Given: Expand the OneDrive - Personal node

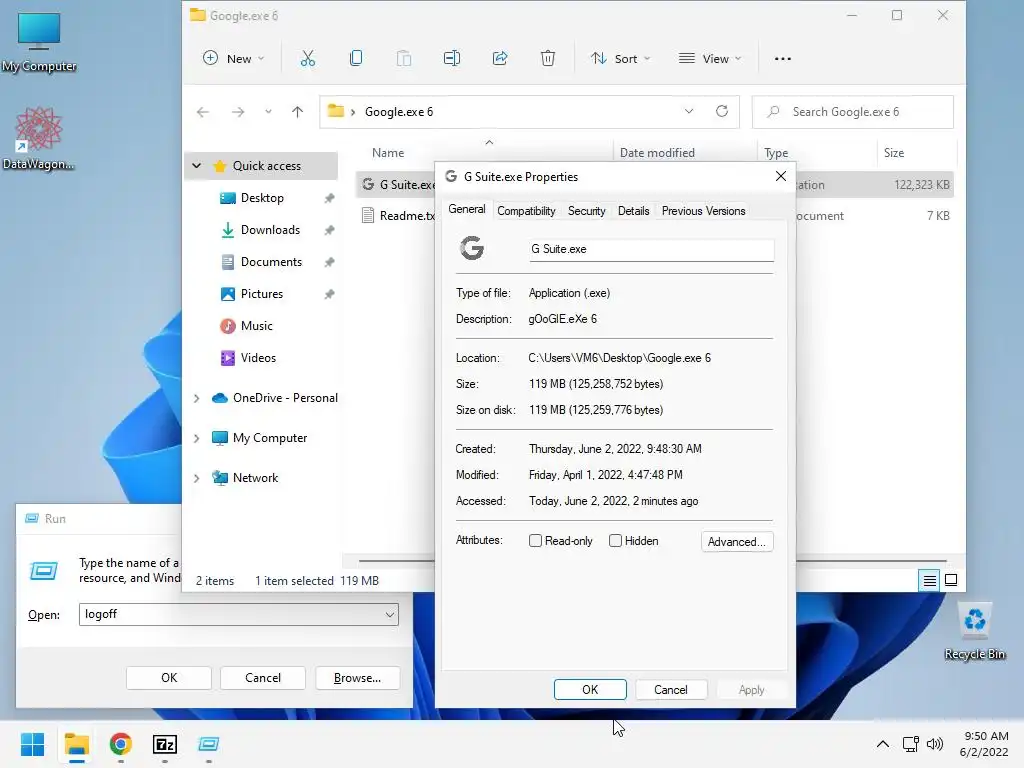Looking at the screenshot, I should (197, 398).
